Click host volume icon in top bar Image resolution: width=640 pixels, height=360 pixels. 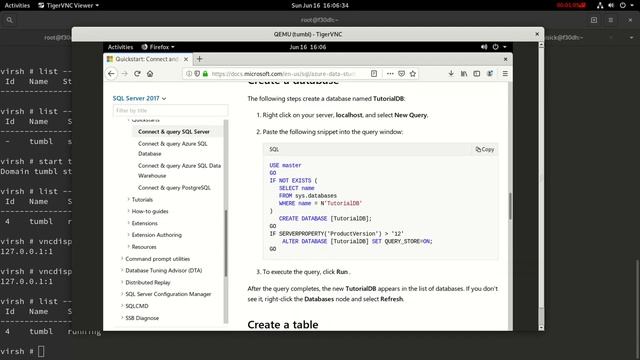click(611, 5)
